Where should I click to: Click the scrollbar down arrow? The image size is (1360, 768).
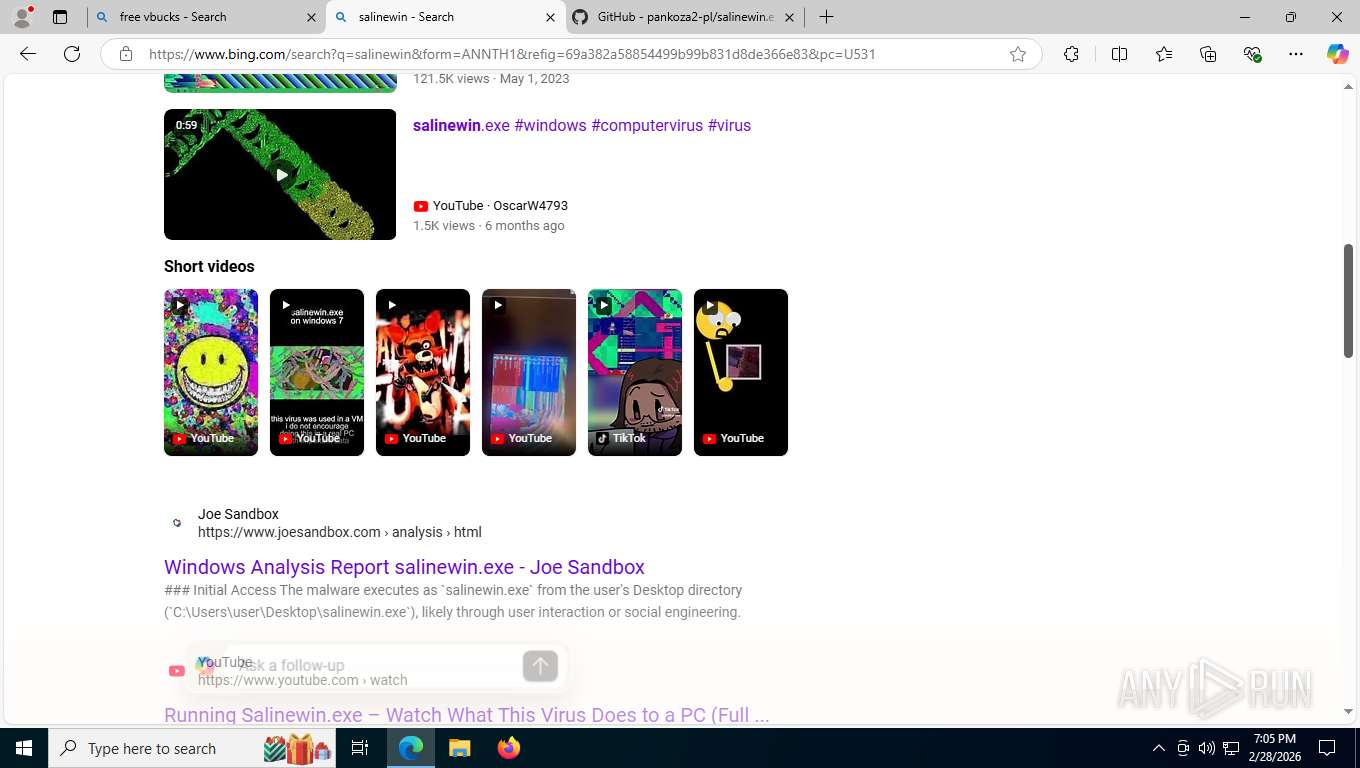tap(1348, 711)
